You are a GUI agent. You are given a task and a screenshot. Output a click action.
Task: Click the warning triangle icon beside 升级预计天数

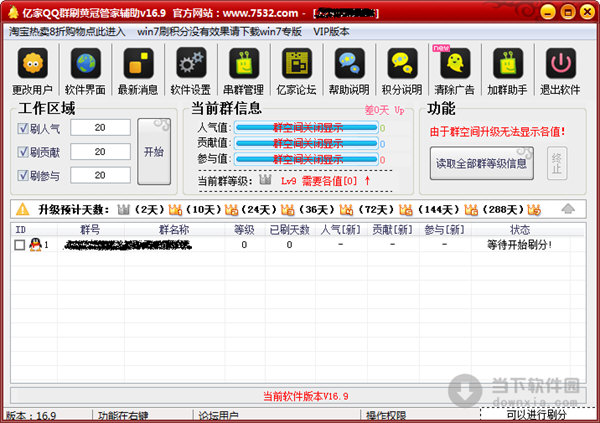(23, 209)
